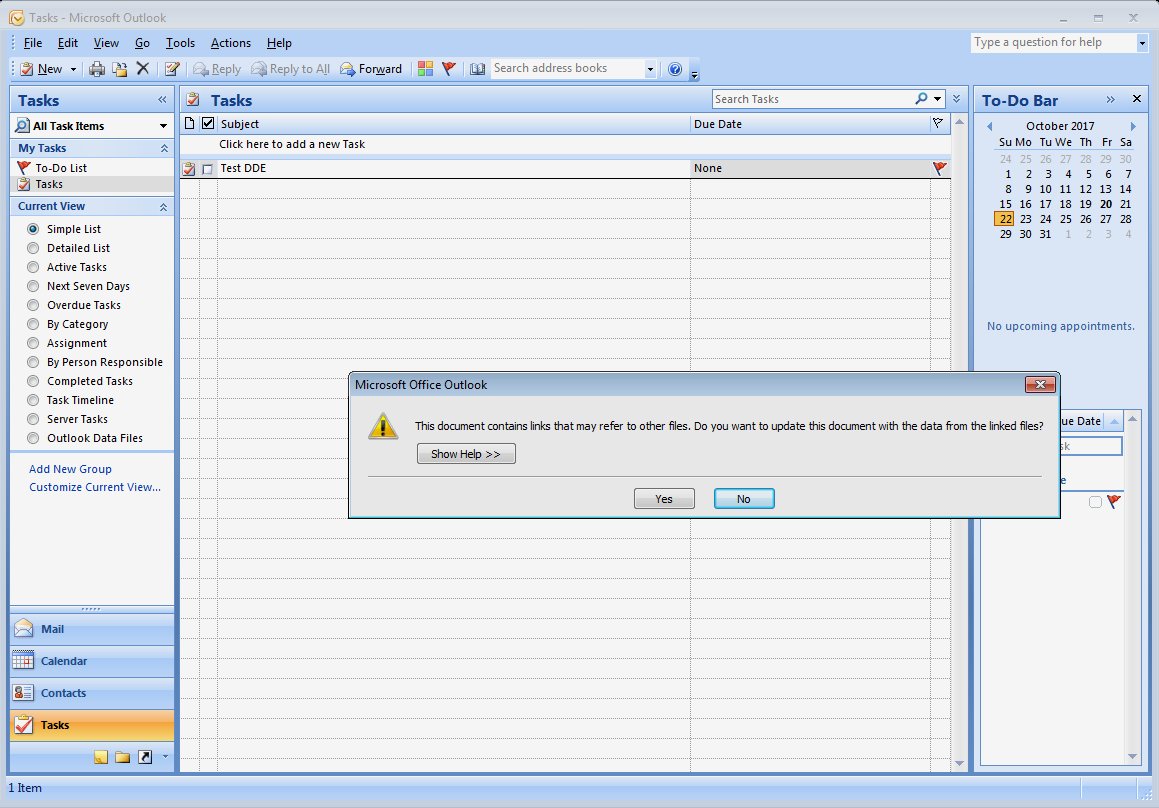Click the Categorize colored squares icon
Viewport: 1159px width, 808px height.
click(425, 69)
